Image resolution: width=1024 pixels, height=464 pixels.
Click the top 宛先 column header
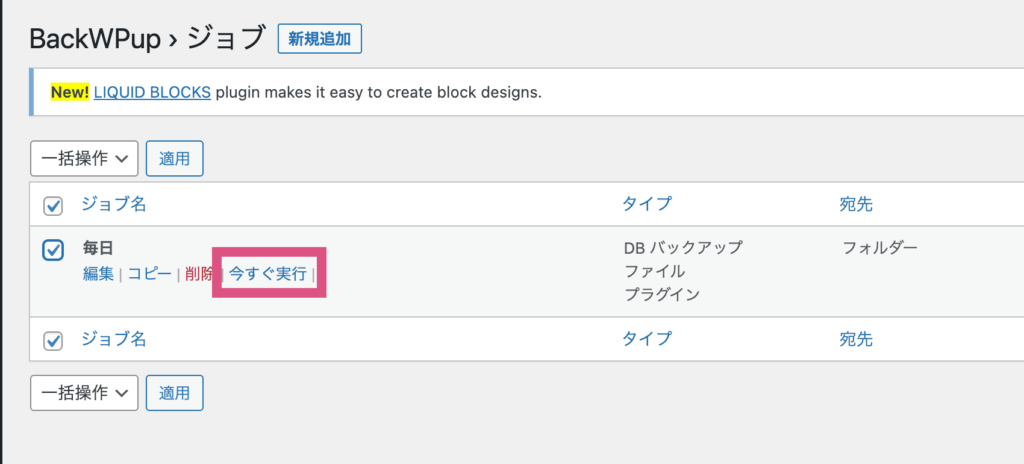(x=856, y=204)
